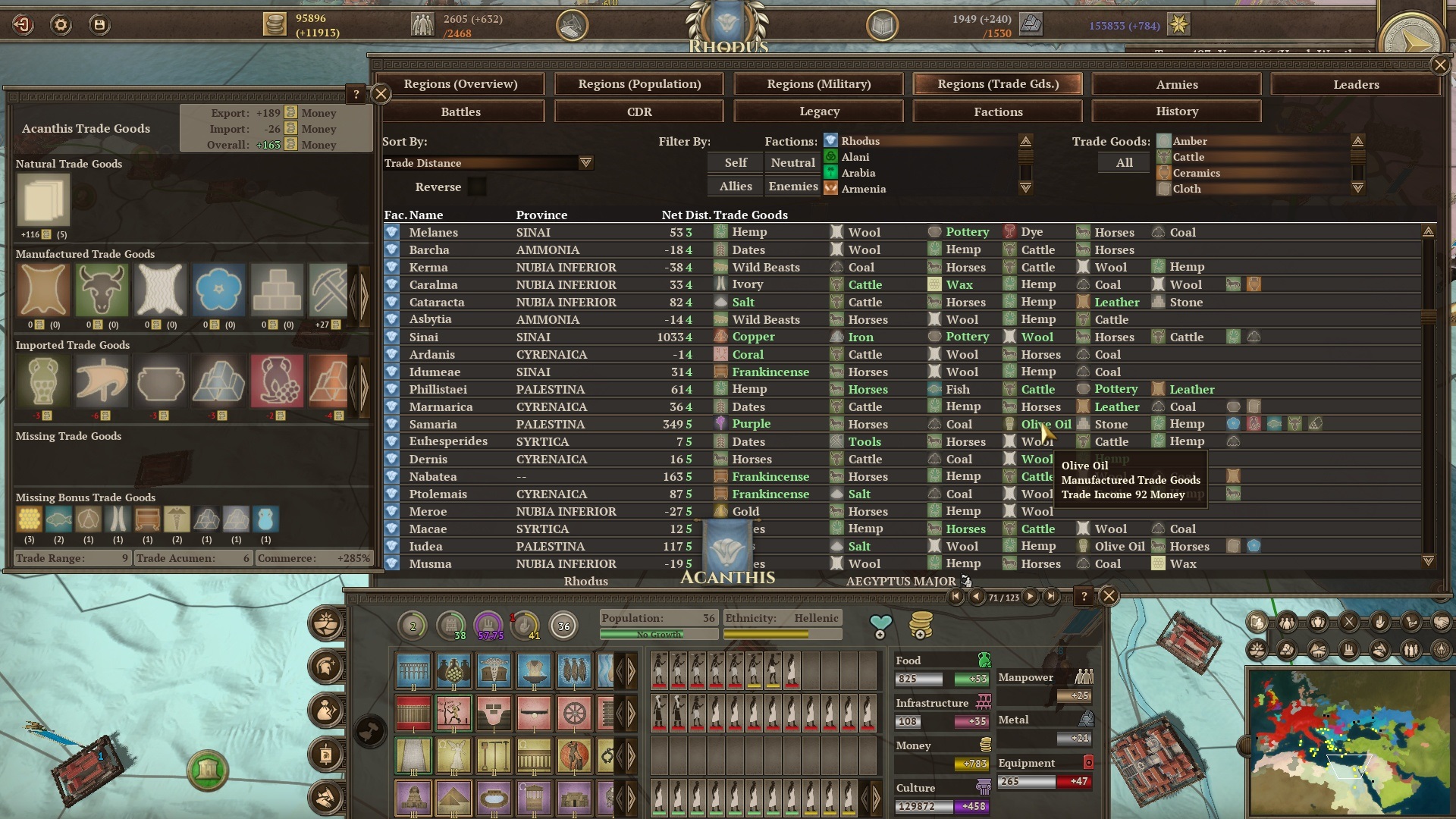Select the blue dye flower trade good icon
The image size is (1456, 819).
tap(218, 289)
